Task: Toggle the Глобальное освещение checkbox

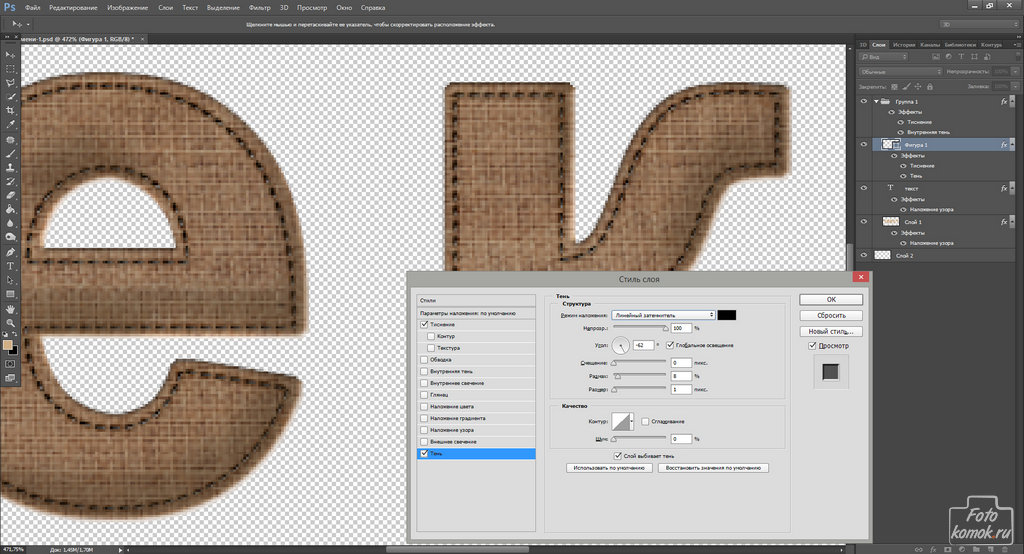Action: 669,345
